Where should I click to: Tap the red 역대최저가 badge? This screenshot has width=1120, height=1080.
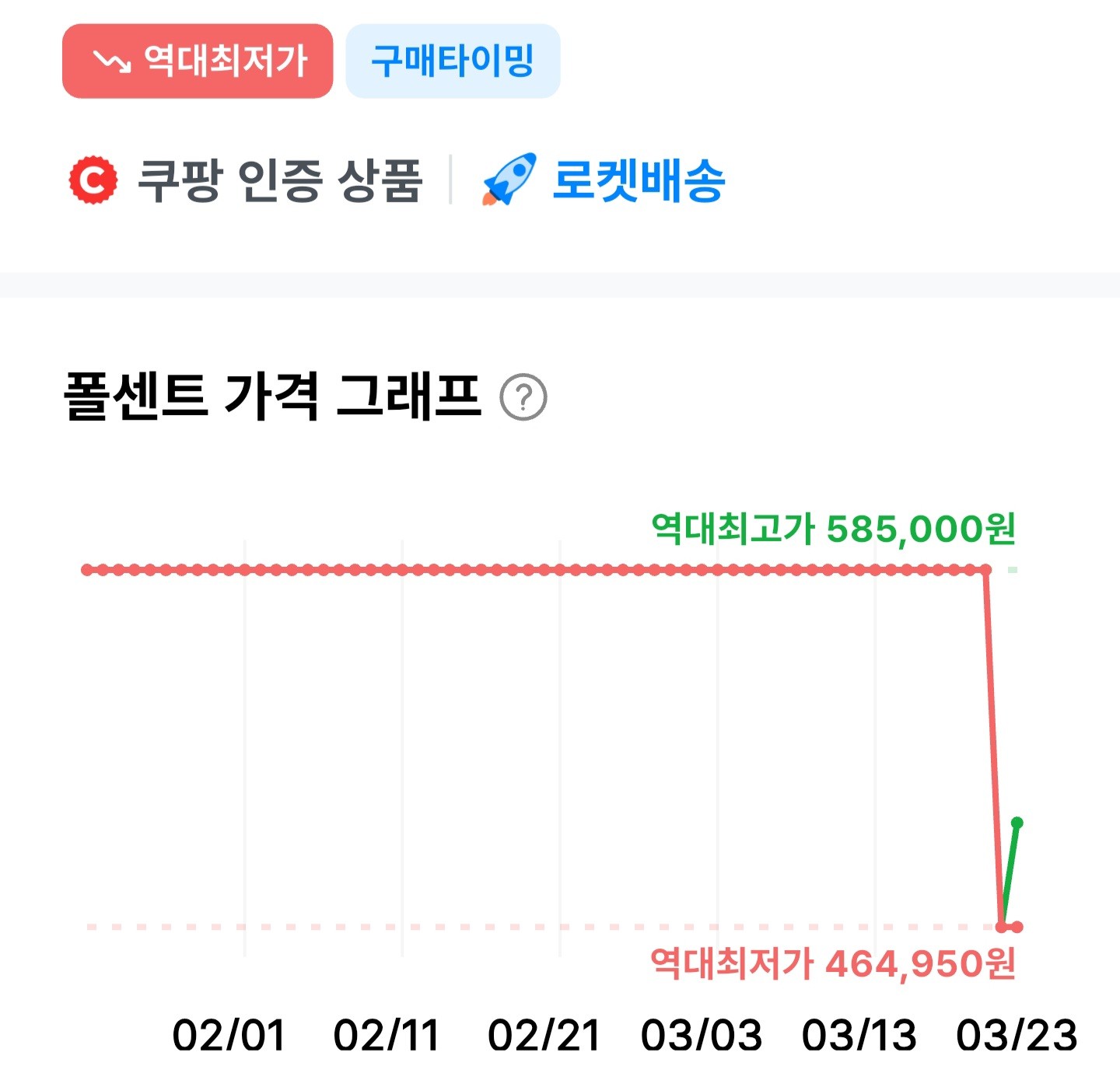tap(198, 61)
